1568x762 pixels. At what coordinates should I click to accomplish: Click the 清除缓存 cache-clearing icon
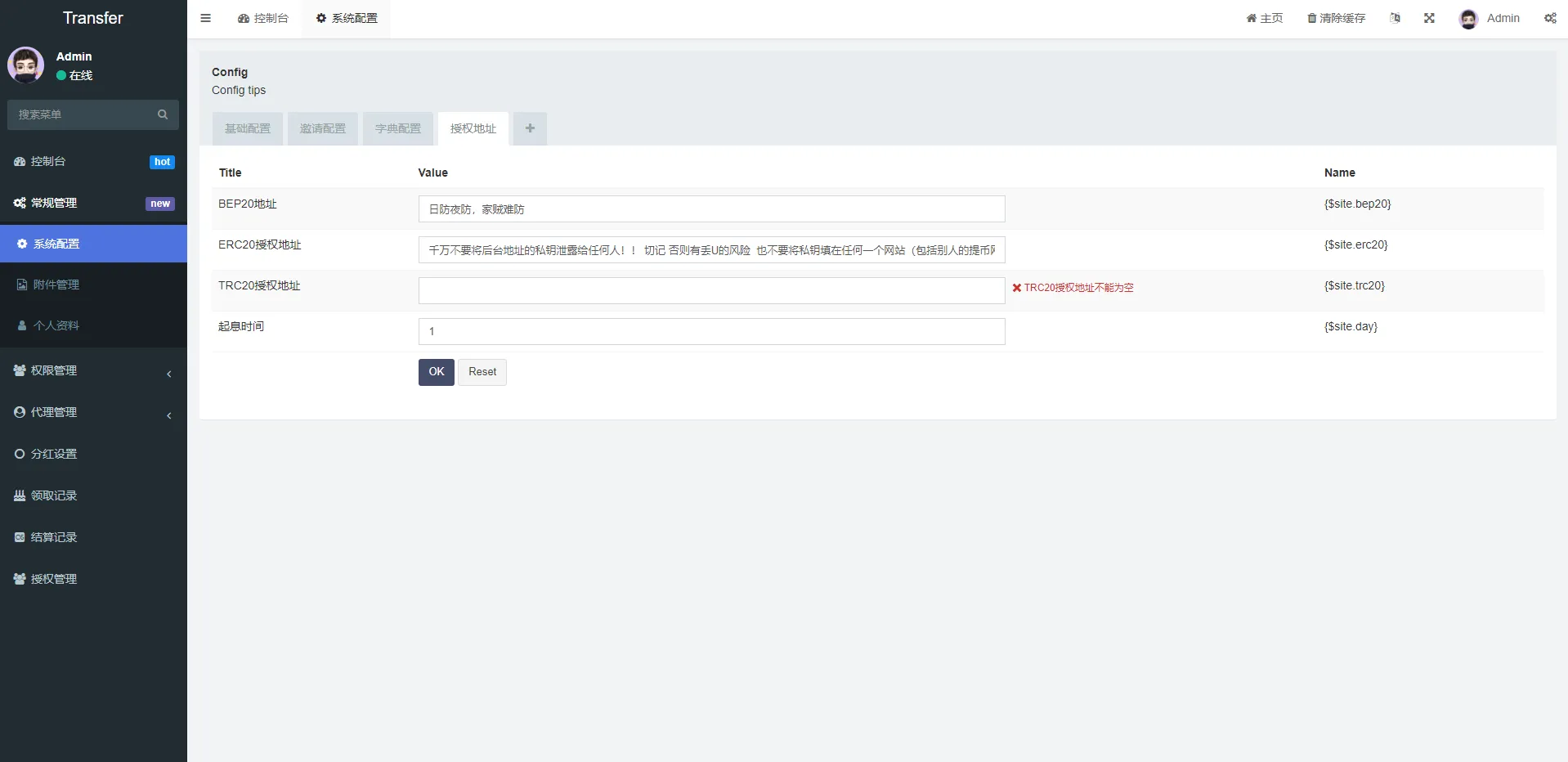(1336, 17)
